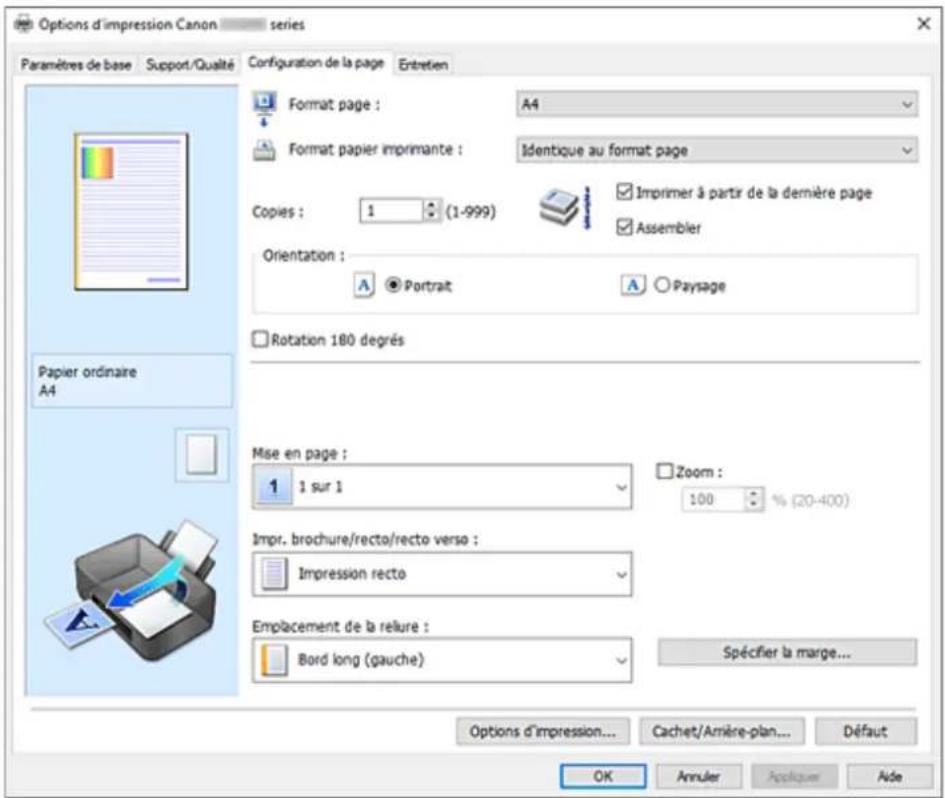This screenshot has width=945, height=798.
Task: Click the Paysage orientation A icon
Action: pos(633,285)
